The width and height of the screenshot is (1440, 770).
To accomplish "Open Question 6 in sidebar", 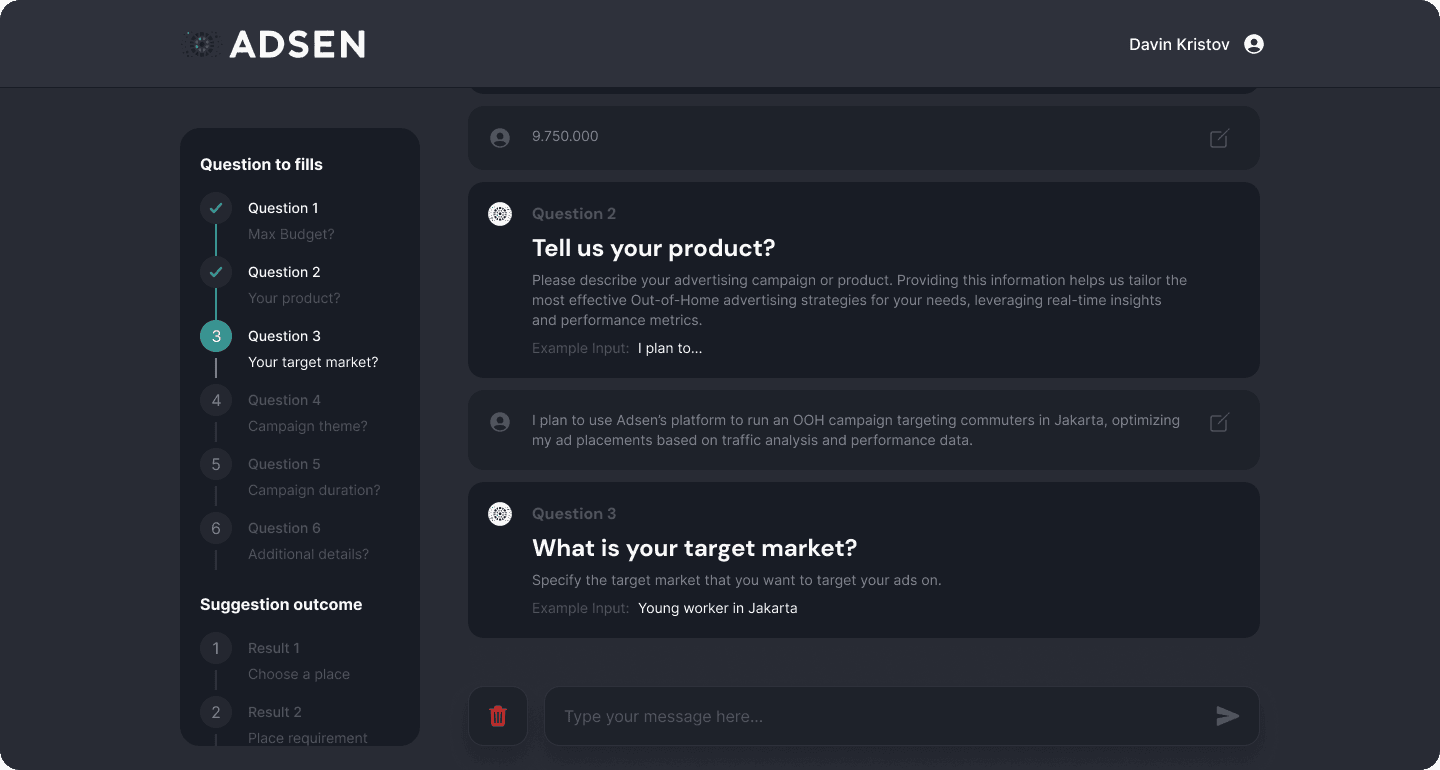I will tap(284, 528).
